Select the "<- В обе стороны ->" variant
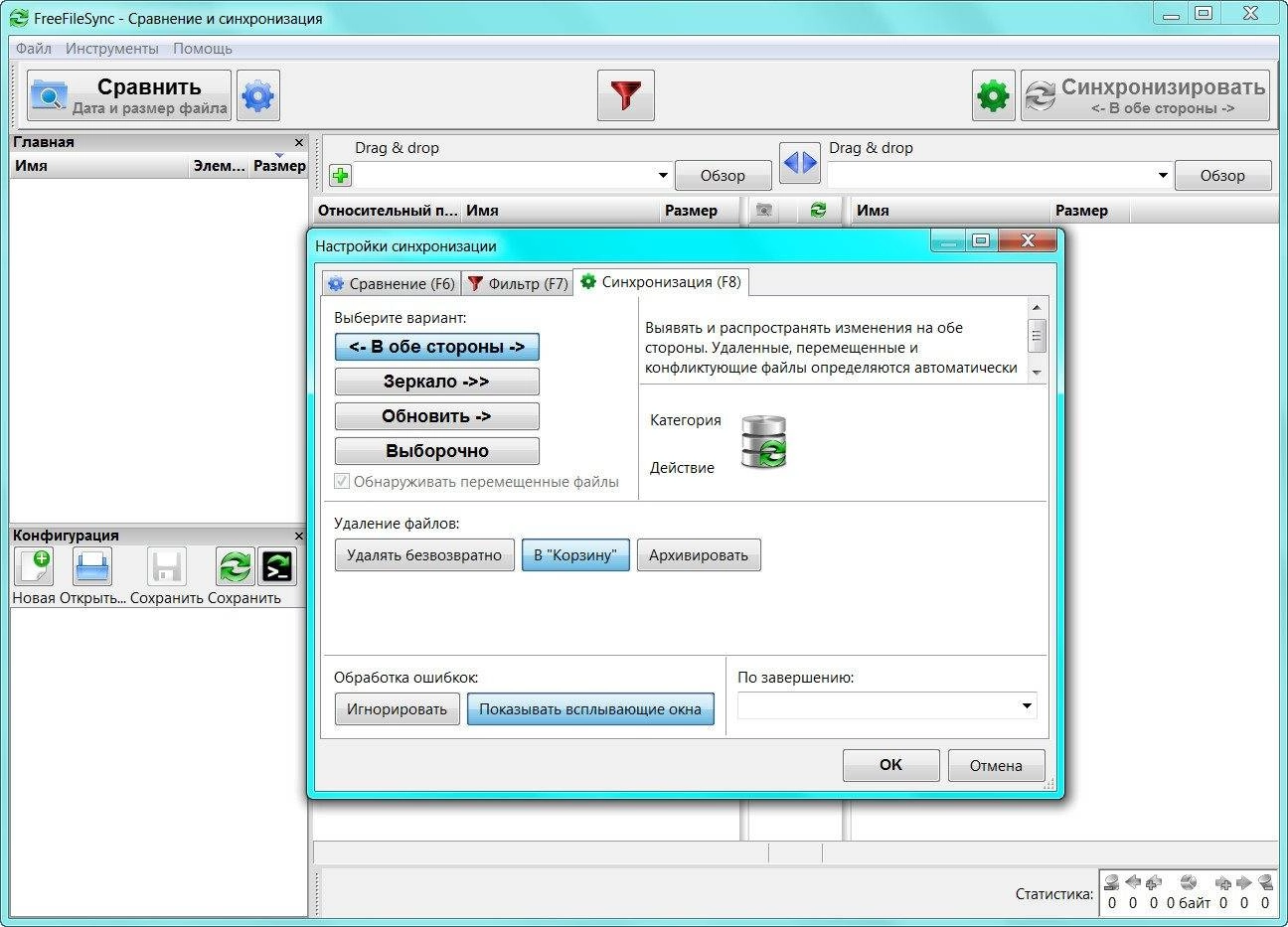1288x927 pixels. pyautogui.click(x=437, y=347)
